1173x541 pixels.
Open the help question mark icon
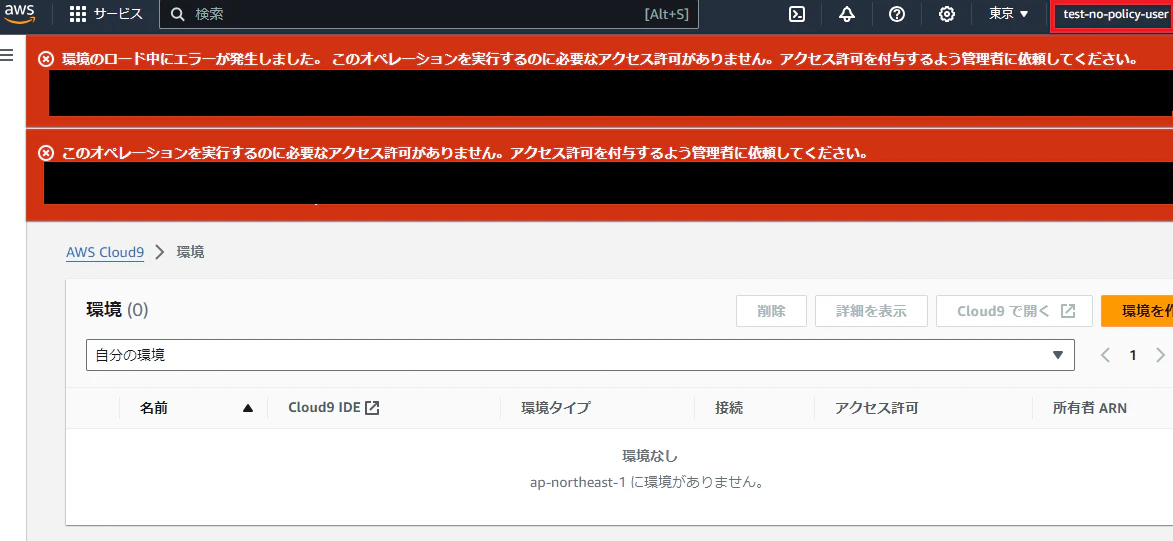coord(897,14)
